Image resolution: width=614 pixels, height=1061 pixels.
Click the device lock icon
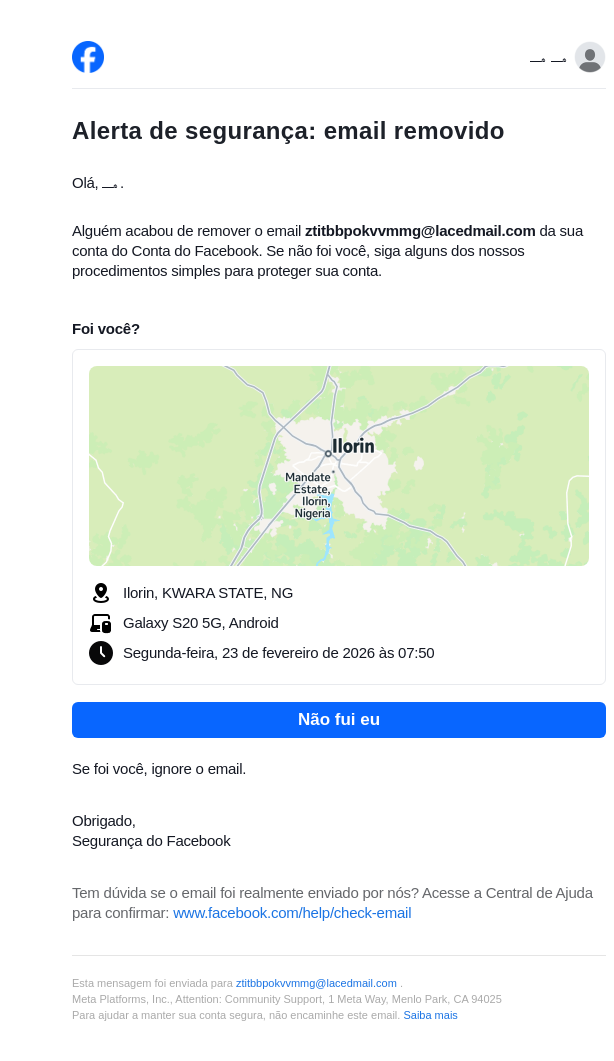[x=100, y=623]
